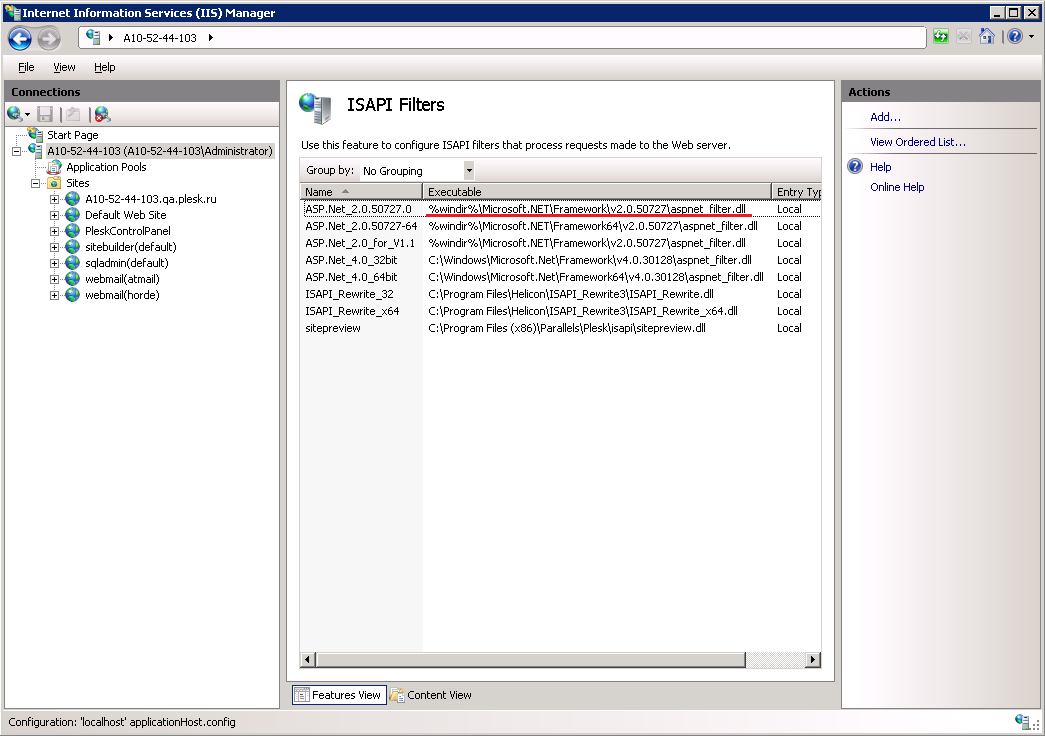1045x736 pixels.
Task: Click the Add... action link
Action: click(x=885, y=117)
